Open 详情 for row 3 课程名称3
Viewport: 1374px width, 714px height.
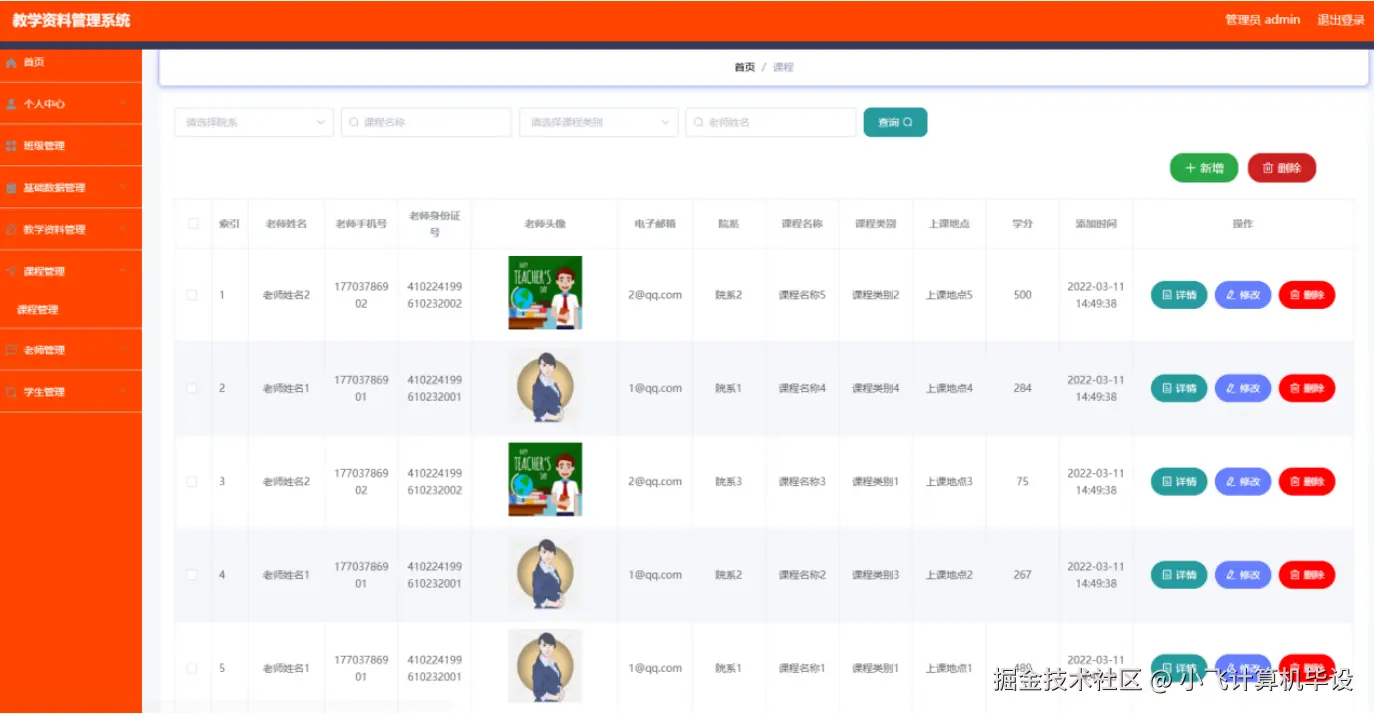(x=1179, y=481)
